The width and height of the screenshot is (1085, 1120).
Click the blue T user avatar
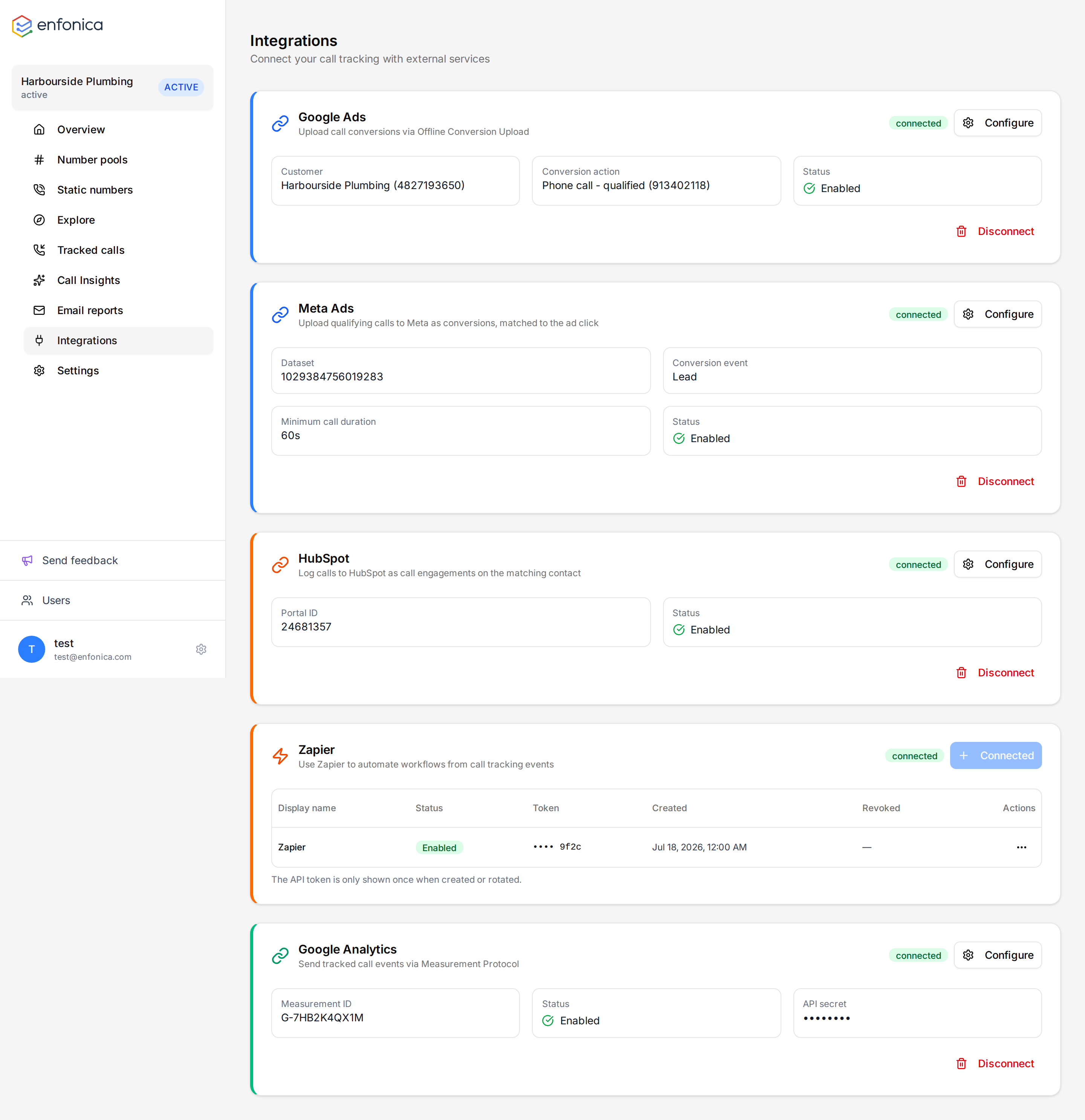(31, 649)
